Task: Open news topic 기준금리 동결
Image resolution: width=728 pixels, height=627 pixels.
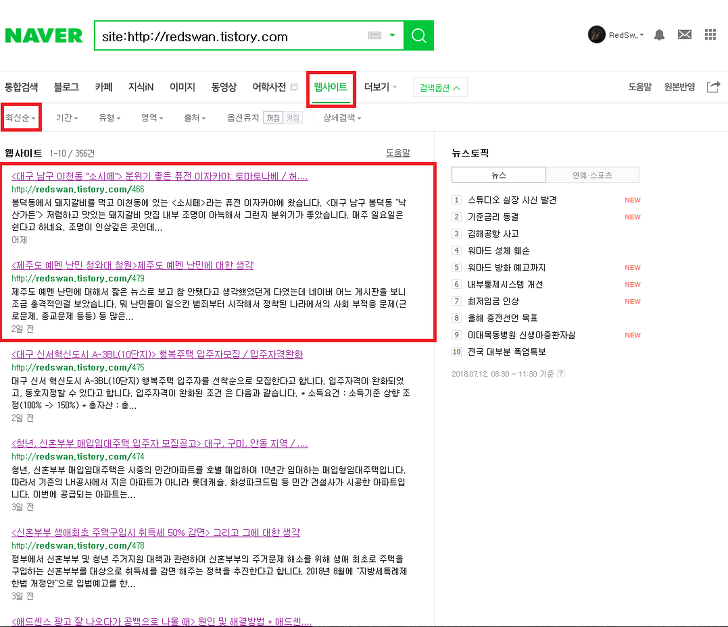Action: coord(493,217)
